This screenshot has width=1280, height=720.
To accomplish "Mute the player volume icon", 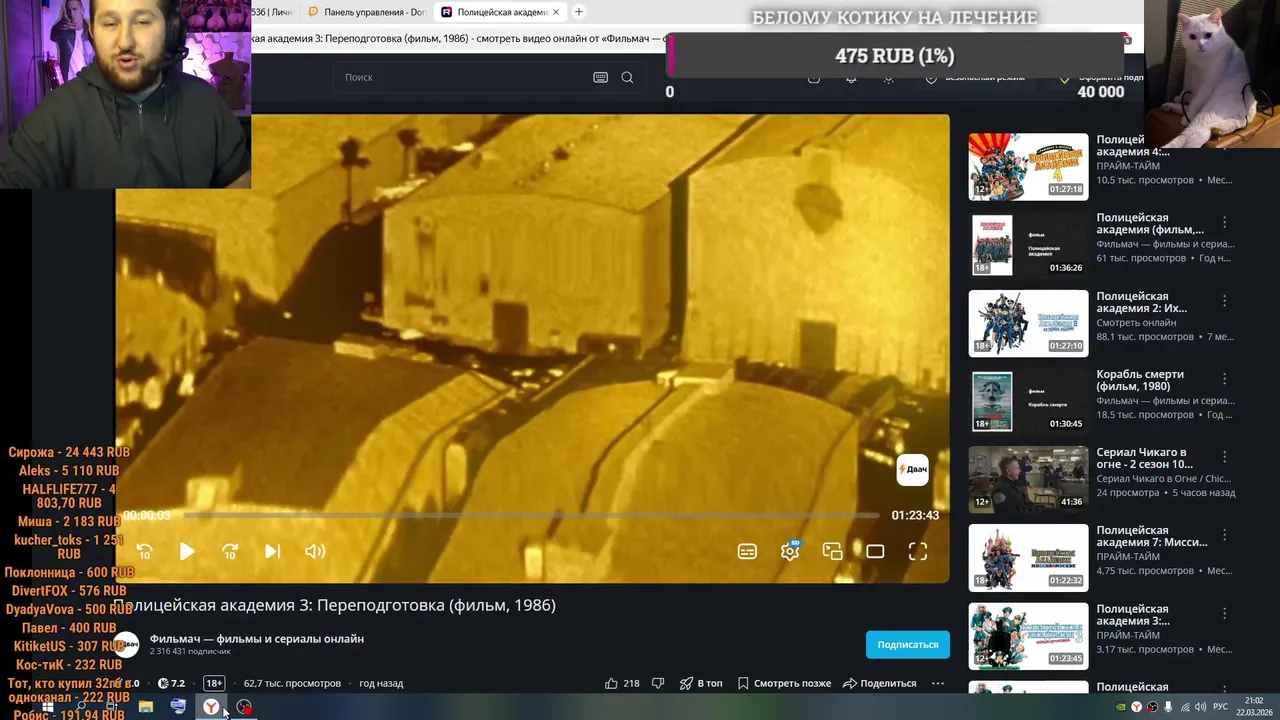I will click(315, 551).
